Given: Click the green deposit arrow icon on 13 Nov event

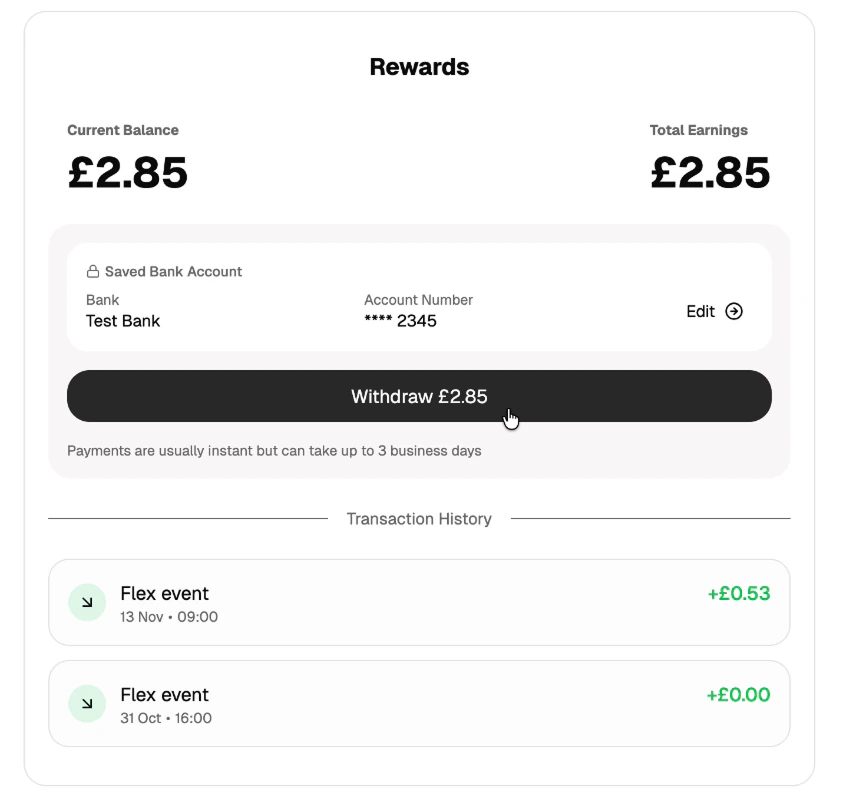Looking at the screenshot, I should click(86, 602).
